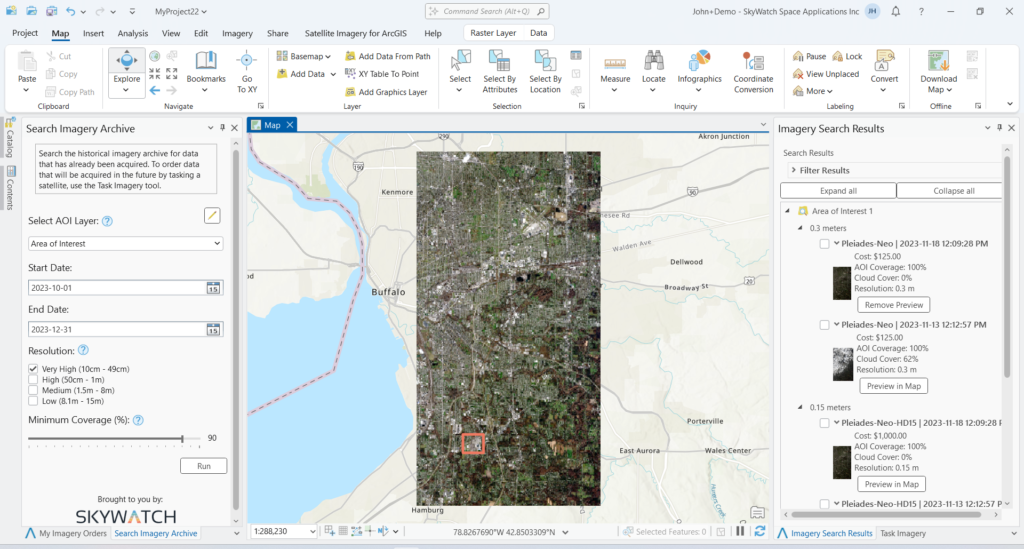Image resolution: width=1024 pixels, height=549 pixels.
Task: Enable the Medium (1.5m - 8m) resolution checkbox
Action: point(34,390)
